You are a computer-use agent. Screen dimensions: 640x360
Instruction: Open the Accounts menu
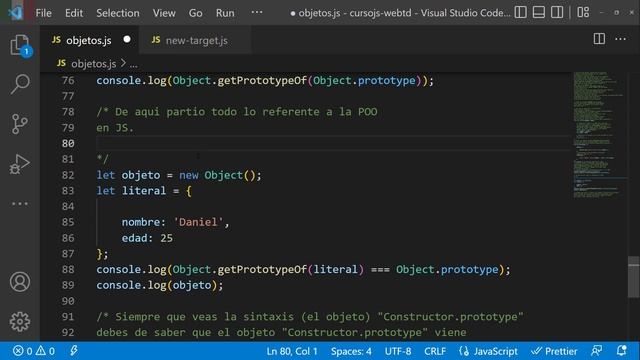[20, 282]
